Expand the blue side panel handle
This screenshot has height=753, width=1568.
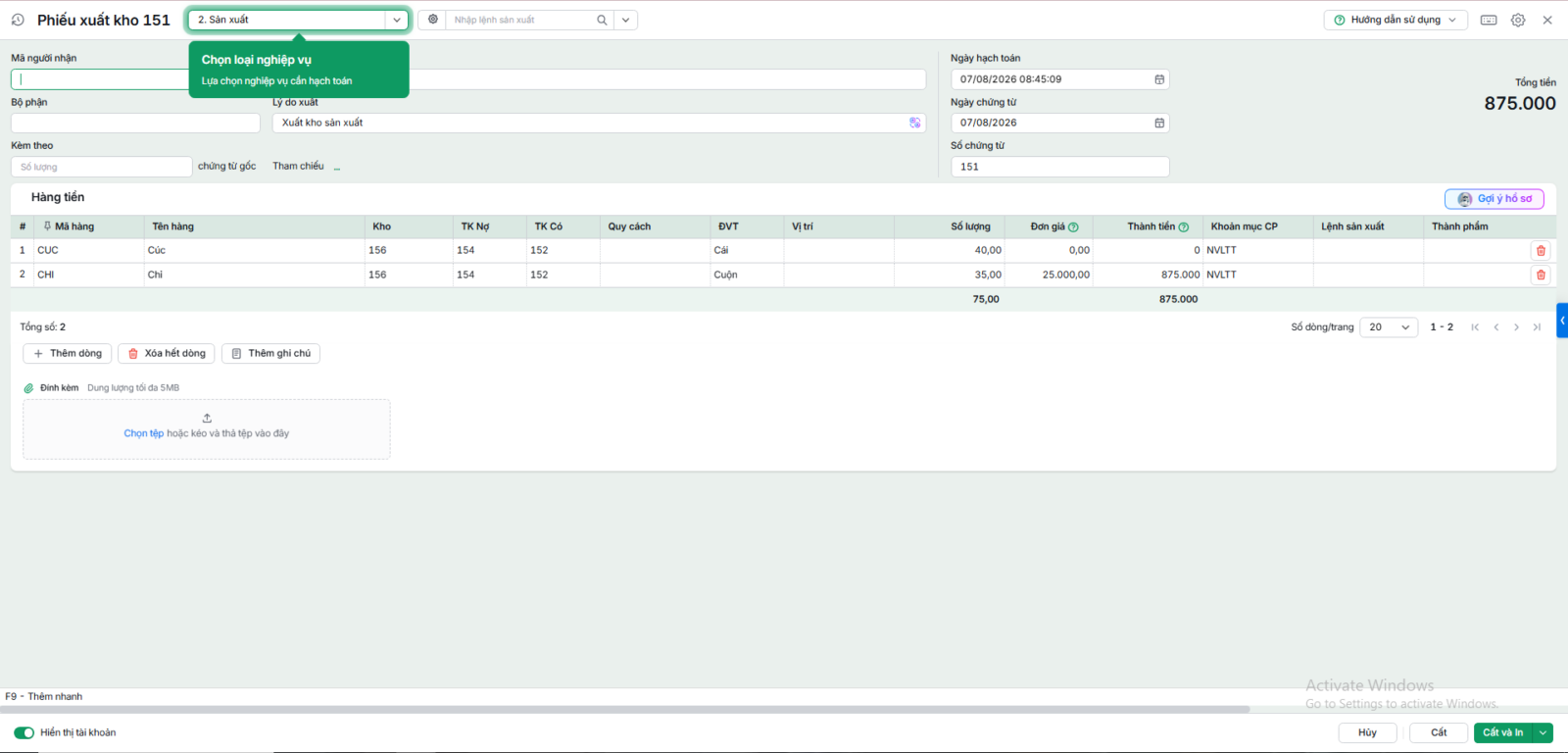click(x=1562, y=321)
